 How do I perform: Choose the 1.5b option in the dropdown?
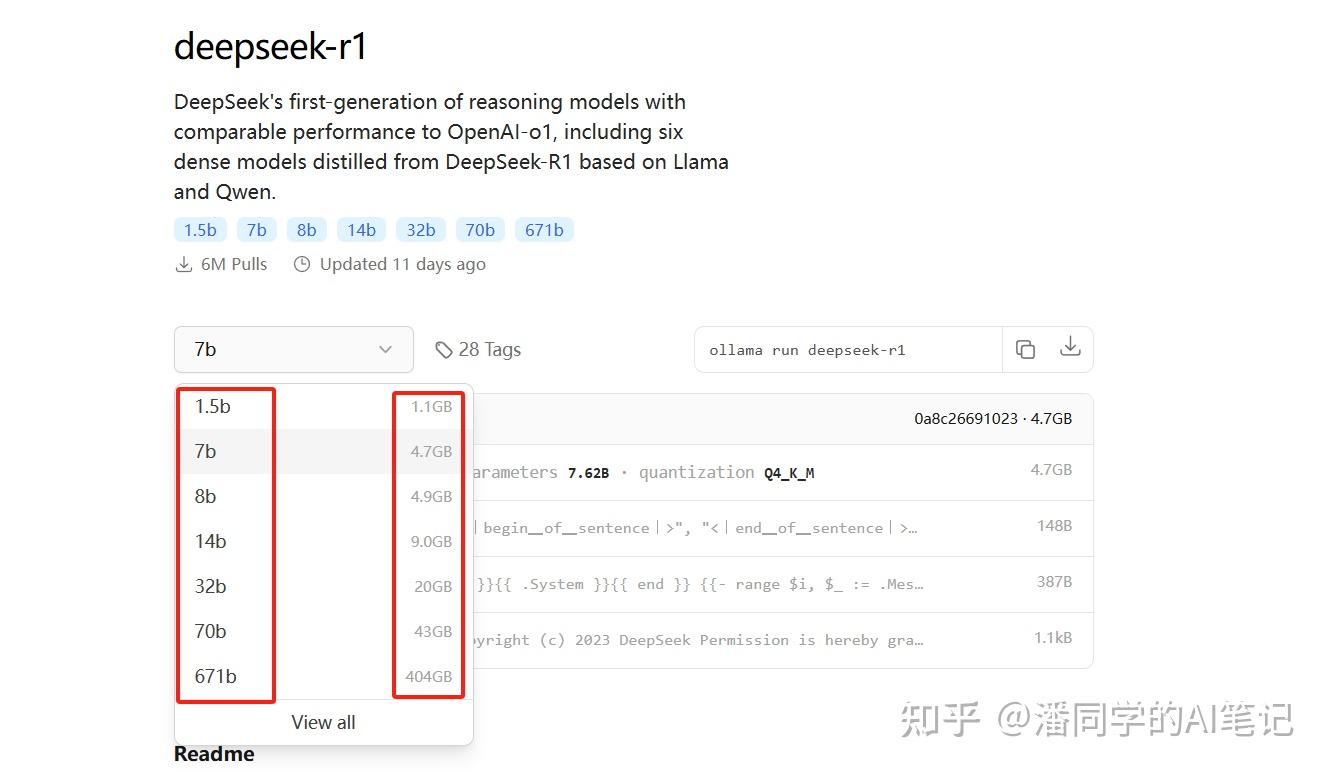pyautogui.click(x=213, y=406)
